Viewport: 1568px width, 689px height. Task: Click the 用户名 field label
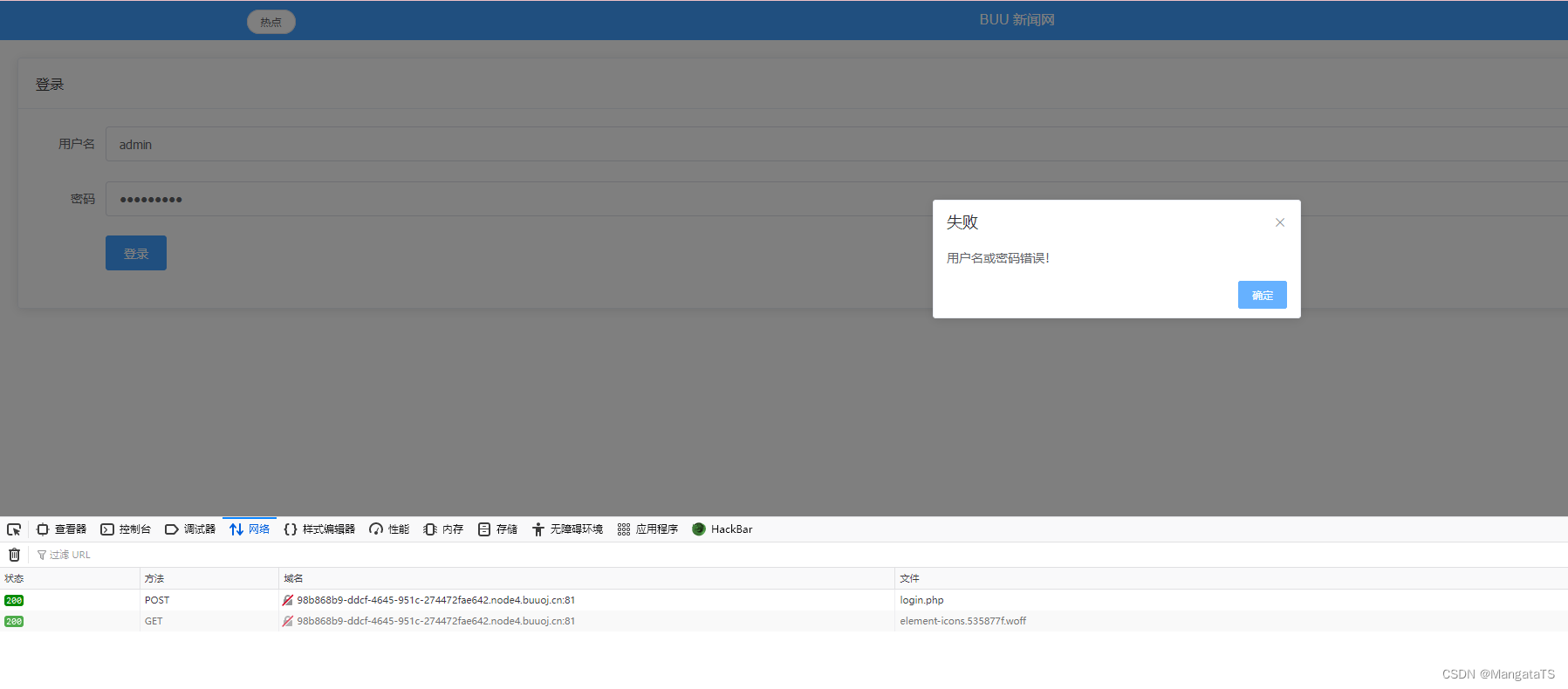77,144
